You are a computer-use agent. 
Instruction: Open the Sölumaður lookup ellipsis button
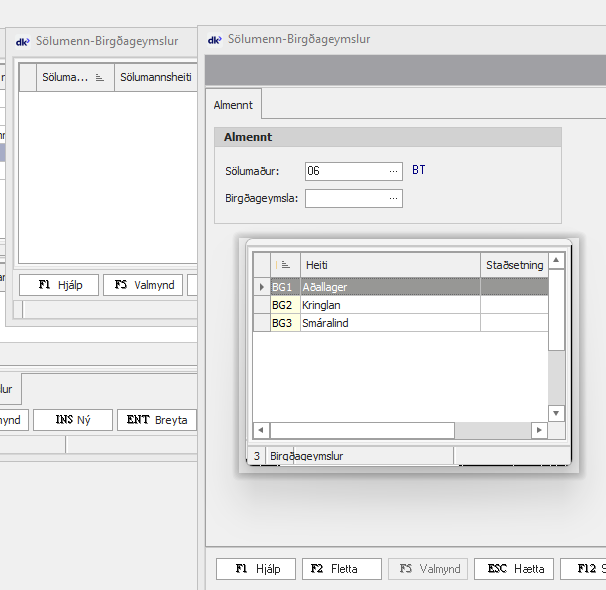(x=394, y=171)
